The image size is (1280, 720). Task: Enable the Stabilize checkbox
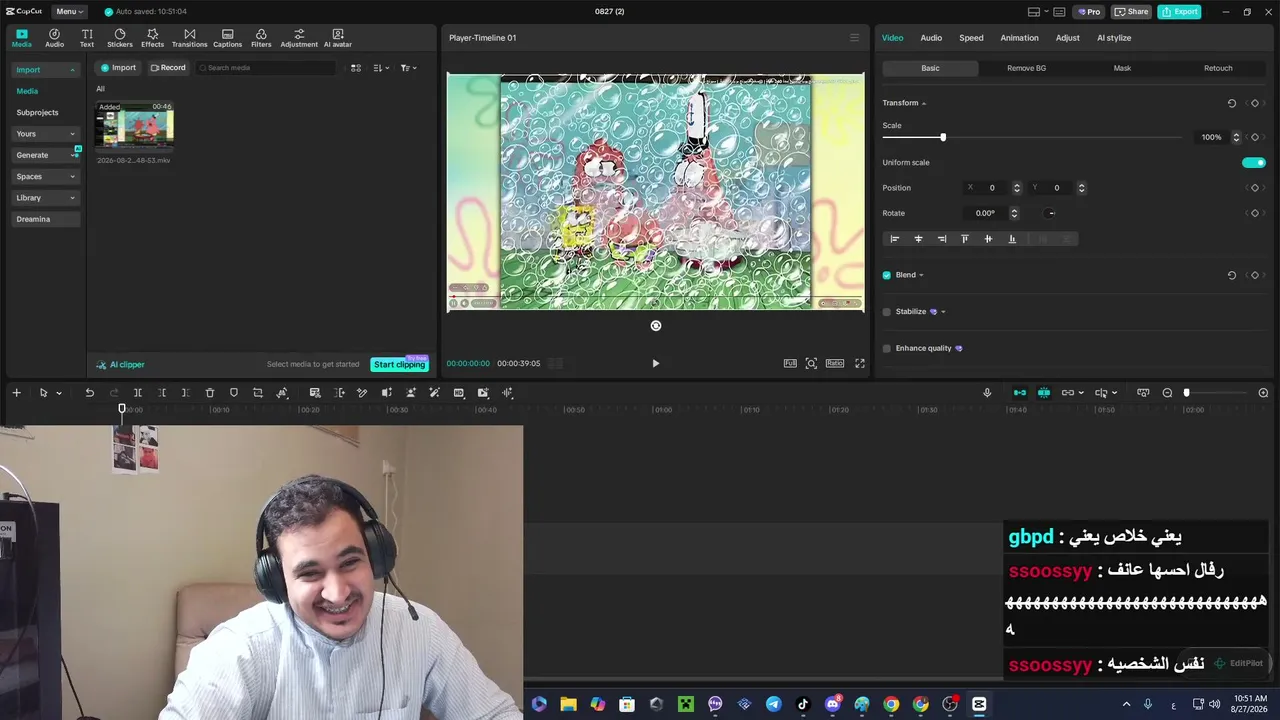[886, 312]
